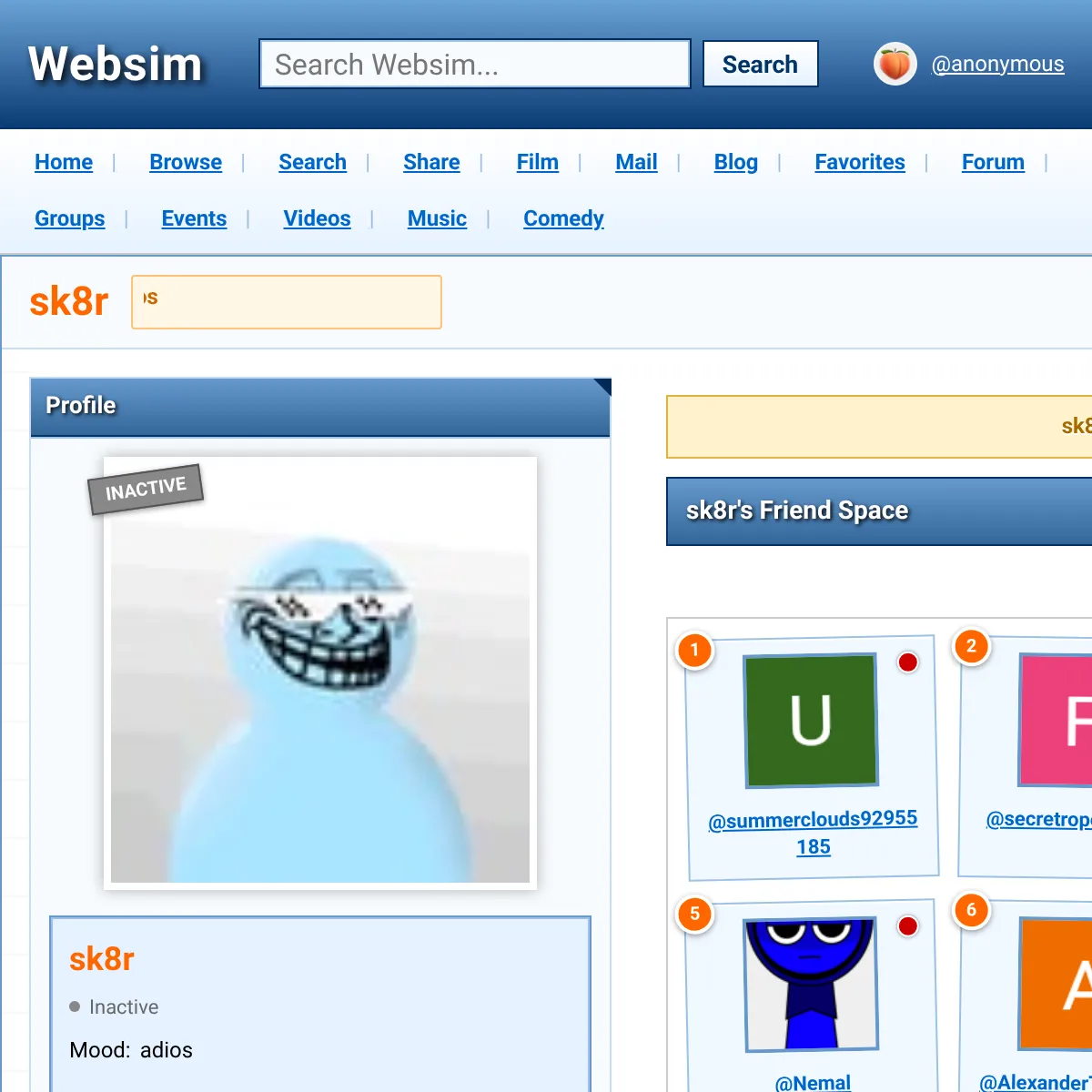Click the U avatar of summerclouds92955185
Screen dimensions: 1092x1092
(811, 720)
